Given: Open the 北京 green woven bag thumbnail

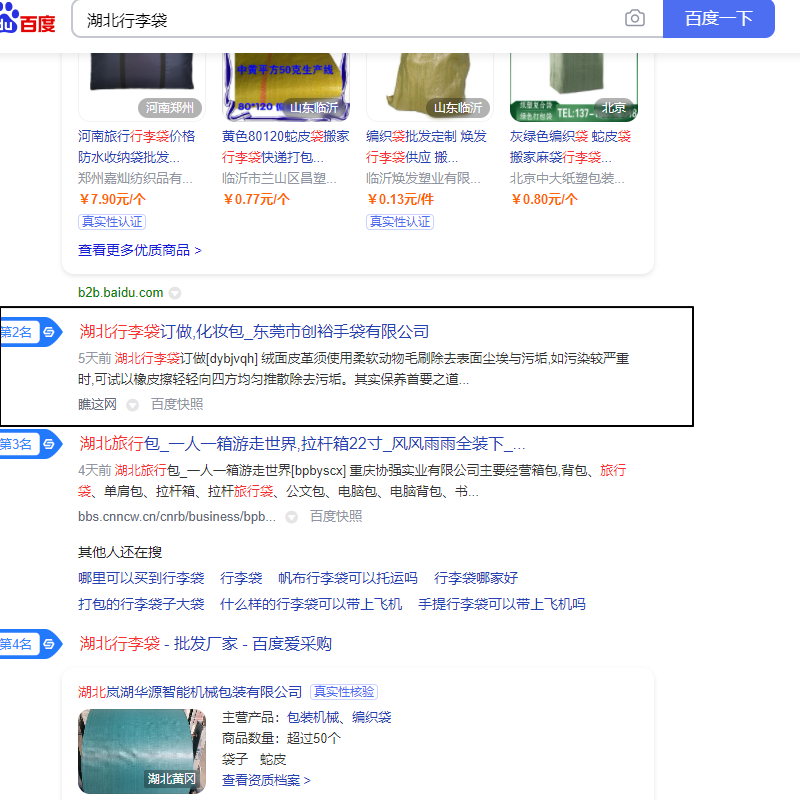Looking at the screenshot, I should click(573, 87).
